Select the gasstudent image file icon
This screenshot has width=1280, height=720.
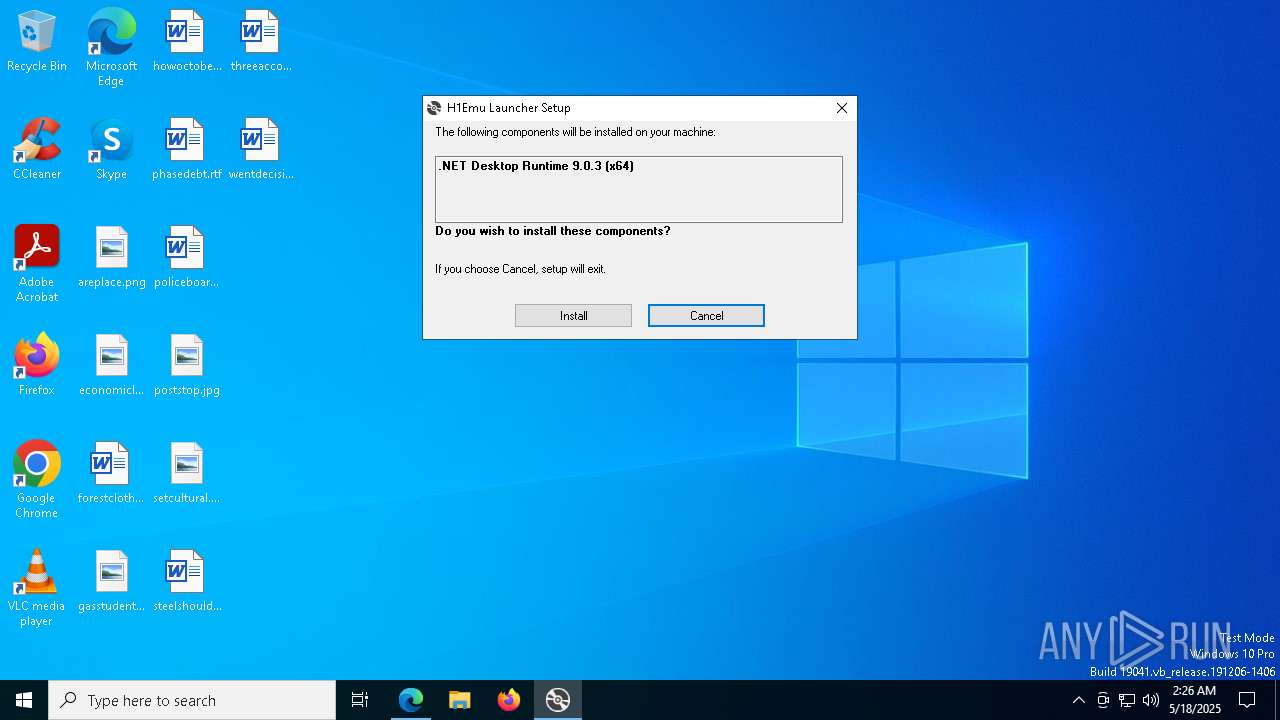click(x=111, y=582)
